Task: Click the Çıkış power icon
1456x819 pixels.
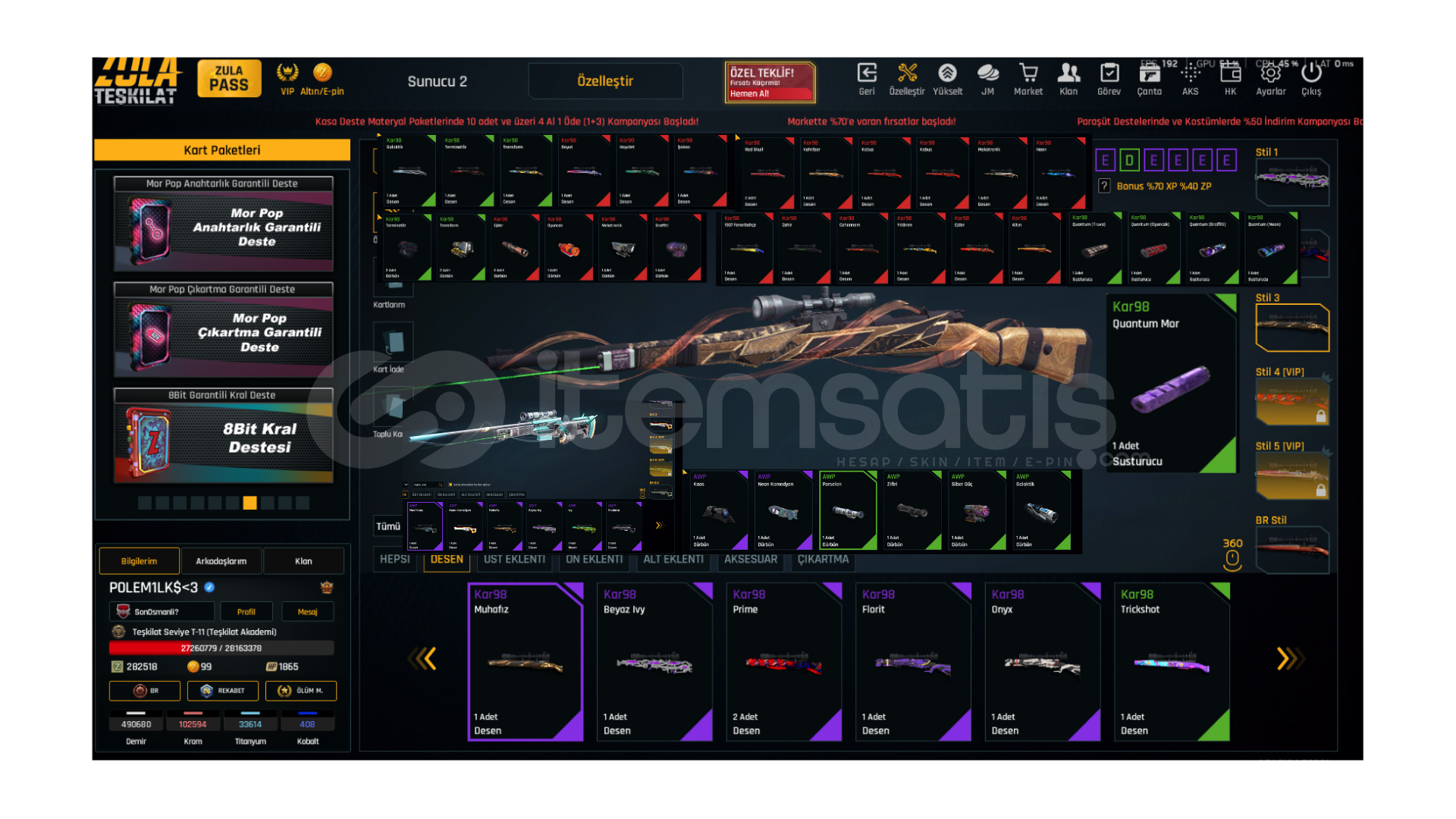Action: click(1311, 74)
